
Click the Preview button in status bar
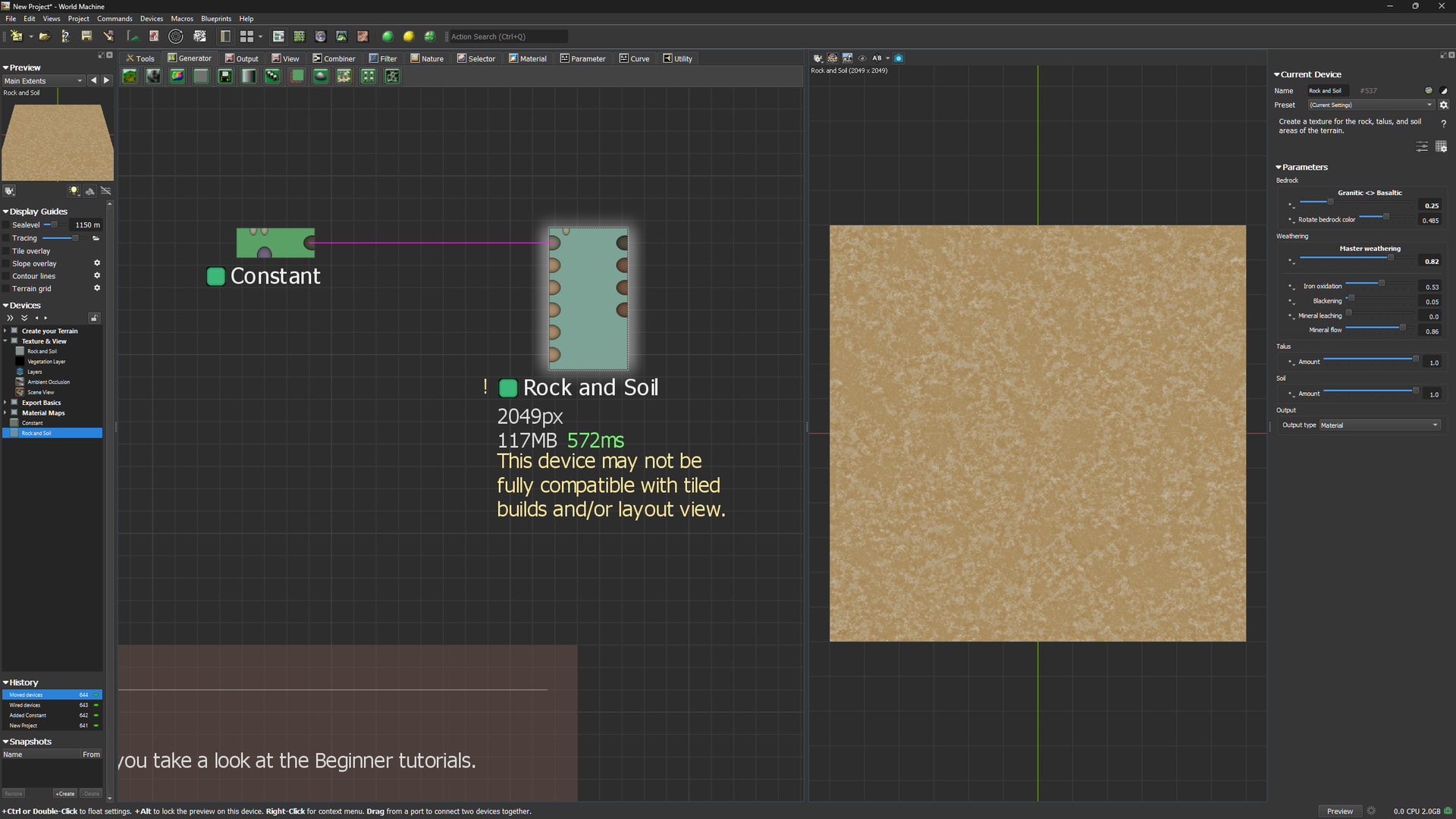[1340, 811]
